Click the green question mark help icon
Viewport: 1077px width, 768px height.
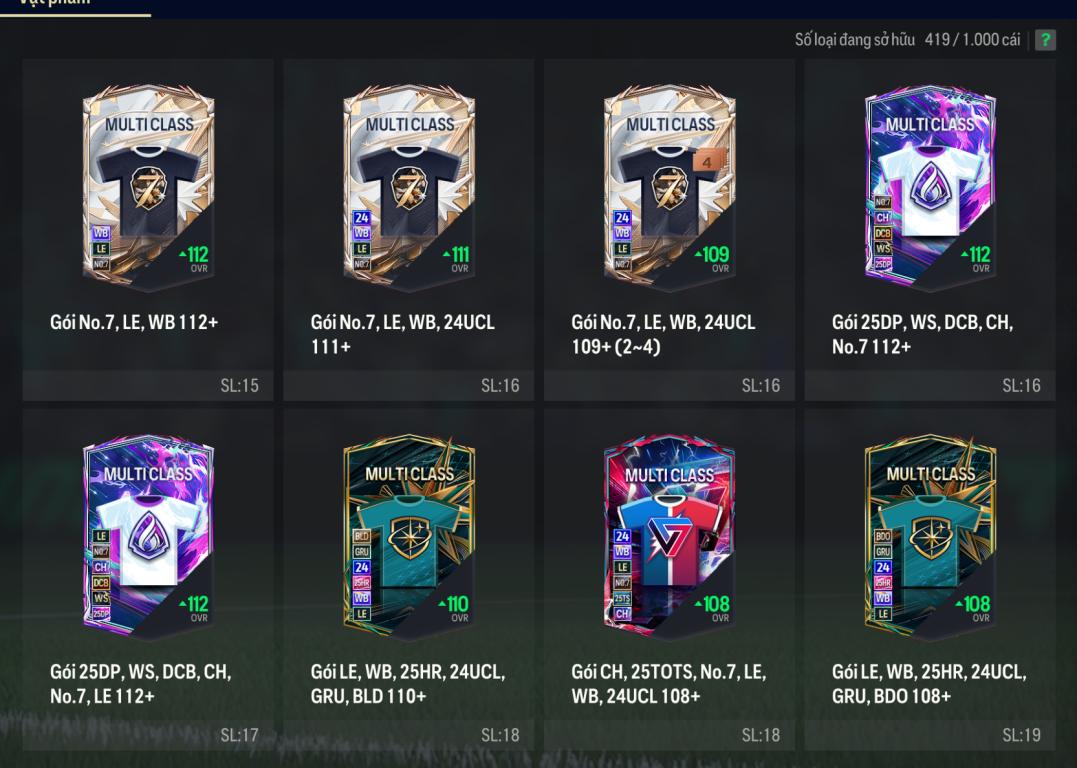click(x=1045, y=40)
